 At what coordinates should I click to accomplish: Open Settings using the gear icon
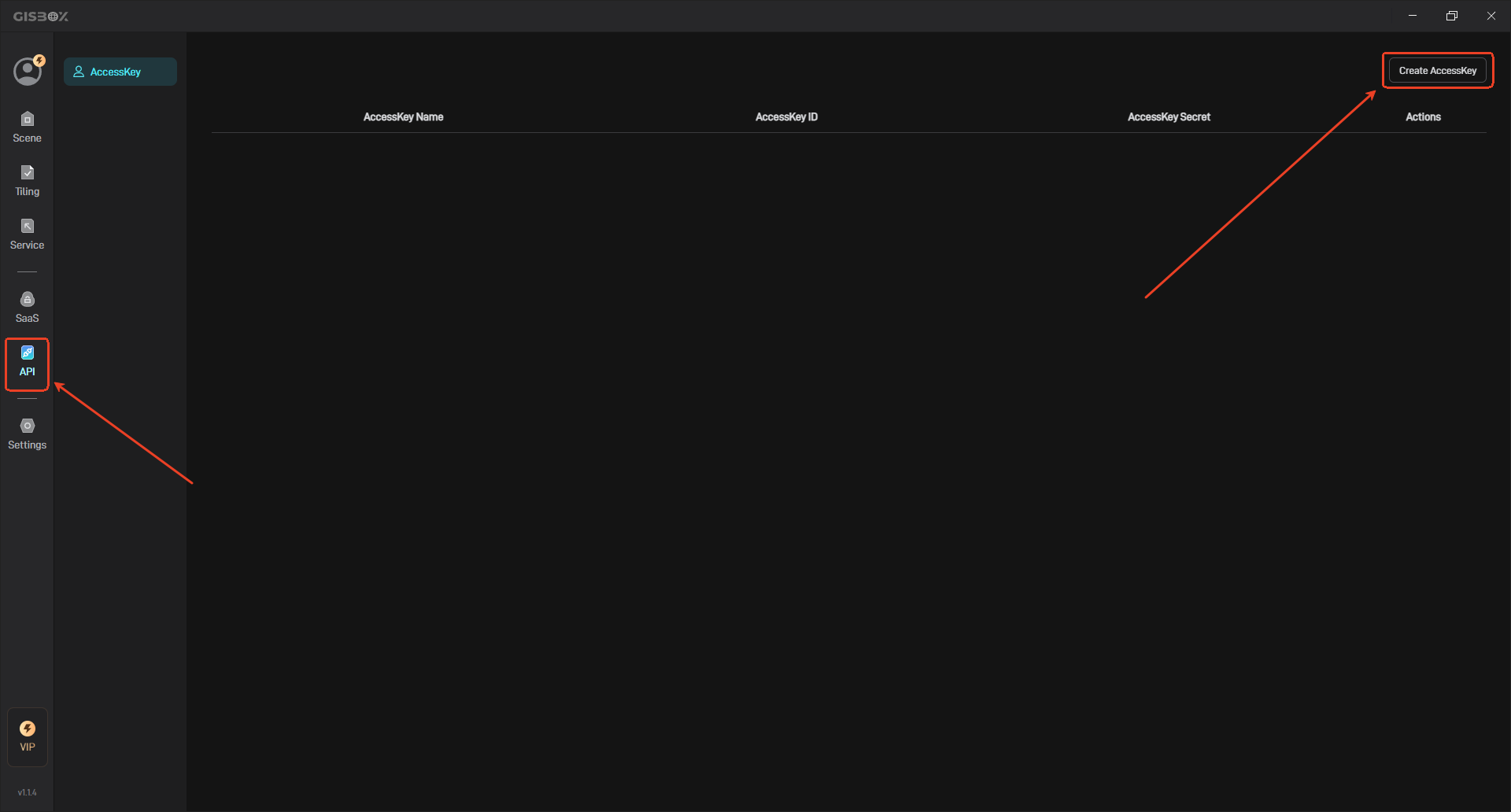pyautogui.click(x=27, y=432)
